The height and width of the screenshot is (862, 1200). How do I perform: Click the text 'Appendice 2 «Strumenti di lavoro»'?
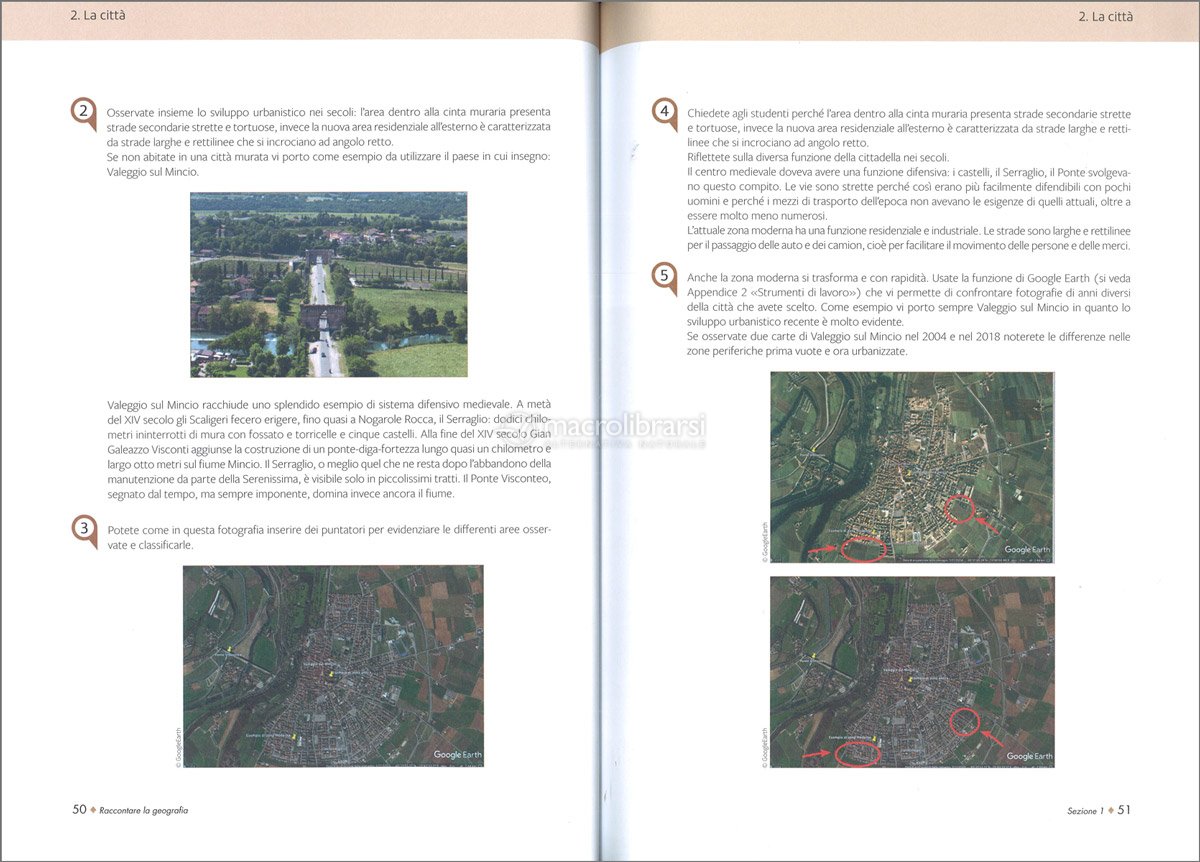pos(772,292)
